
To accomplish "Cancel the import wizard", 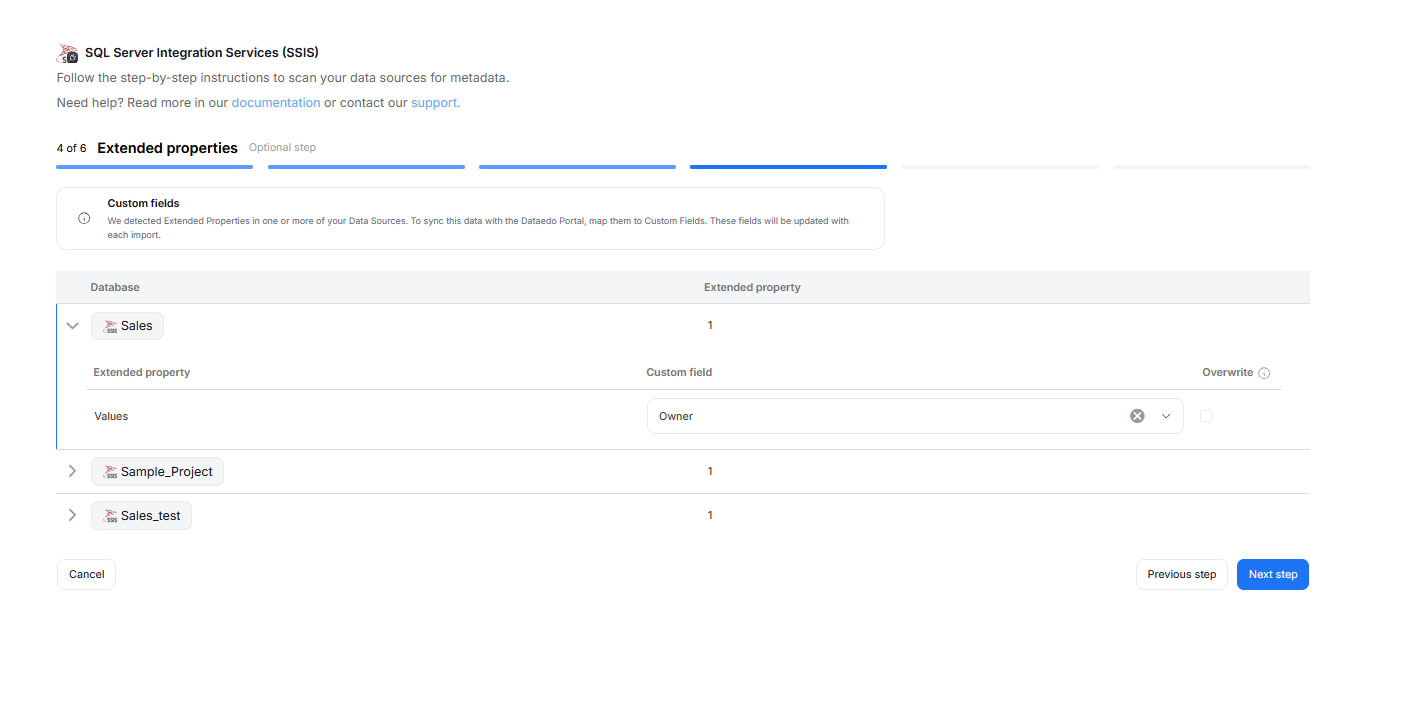I will (x=86, y=575).
